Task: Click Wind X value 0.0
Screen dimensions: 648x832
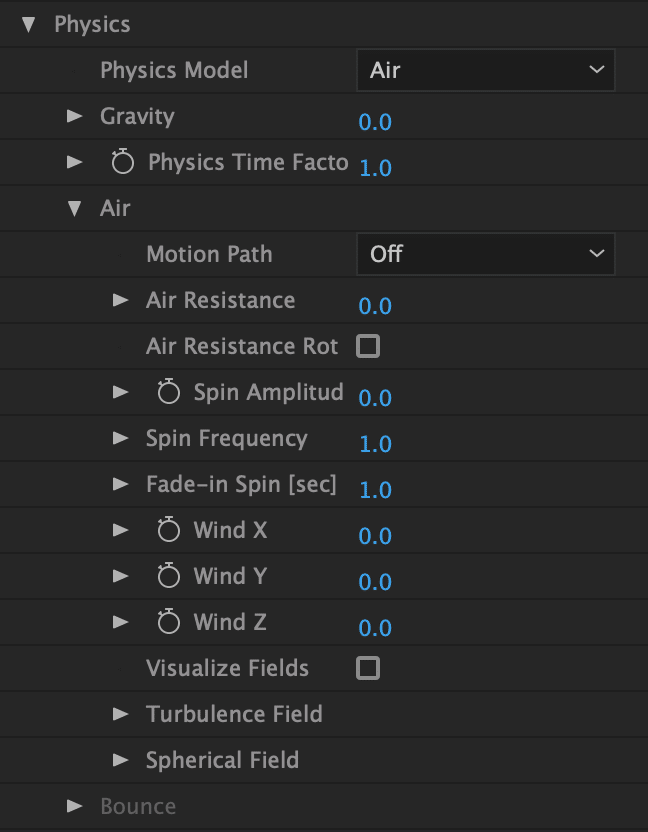Action: point(375,536)
